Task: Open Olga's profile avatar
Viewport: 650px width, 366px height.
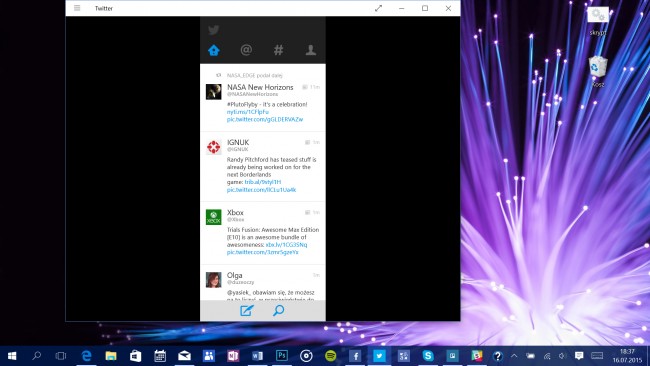Action: 213,280
